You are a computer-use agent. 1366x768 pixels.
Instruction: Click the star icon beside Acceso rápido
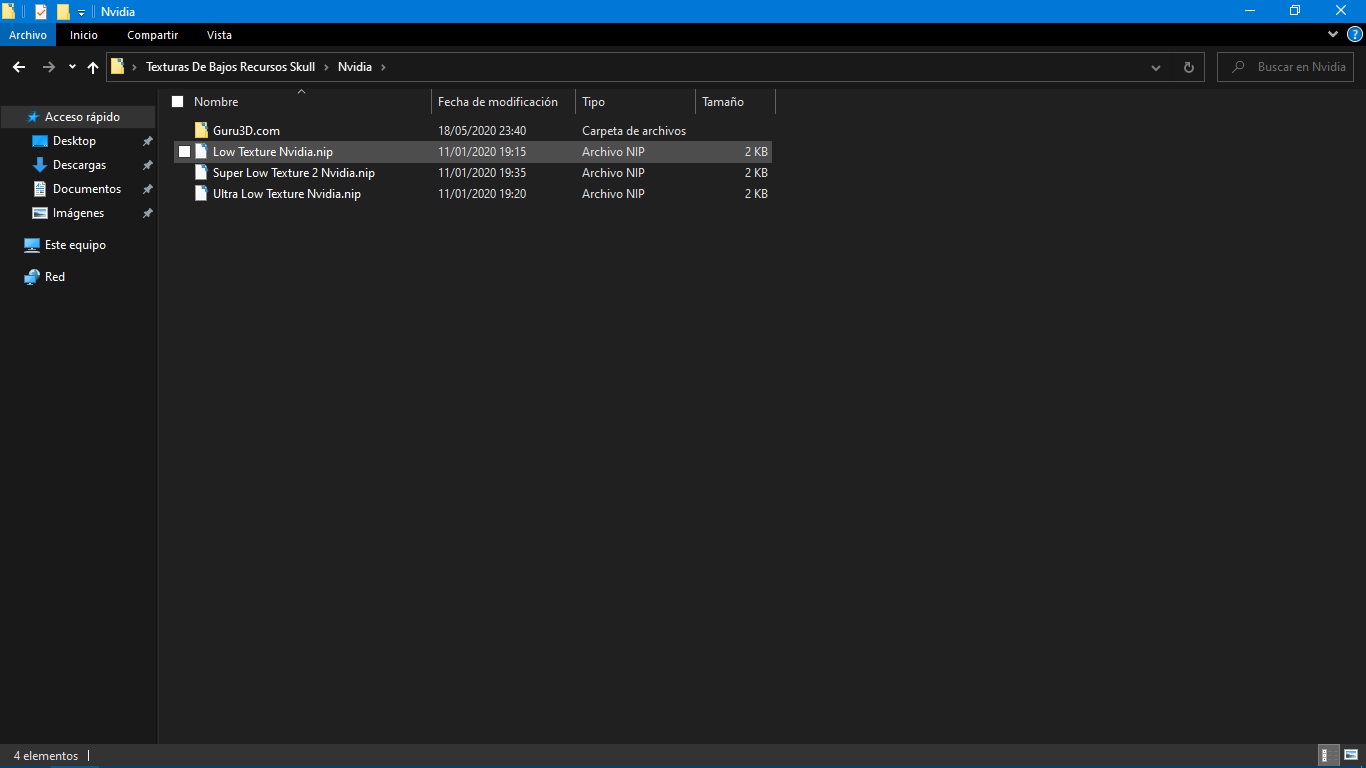tap(33, 117)
